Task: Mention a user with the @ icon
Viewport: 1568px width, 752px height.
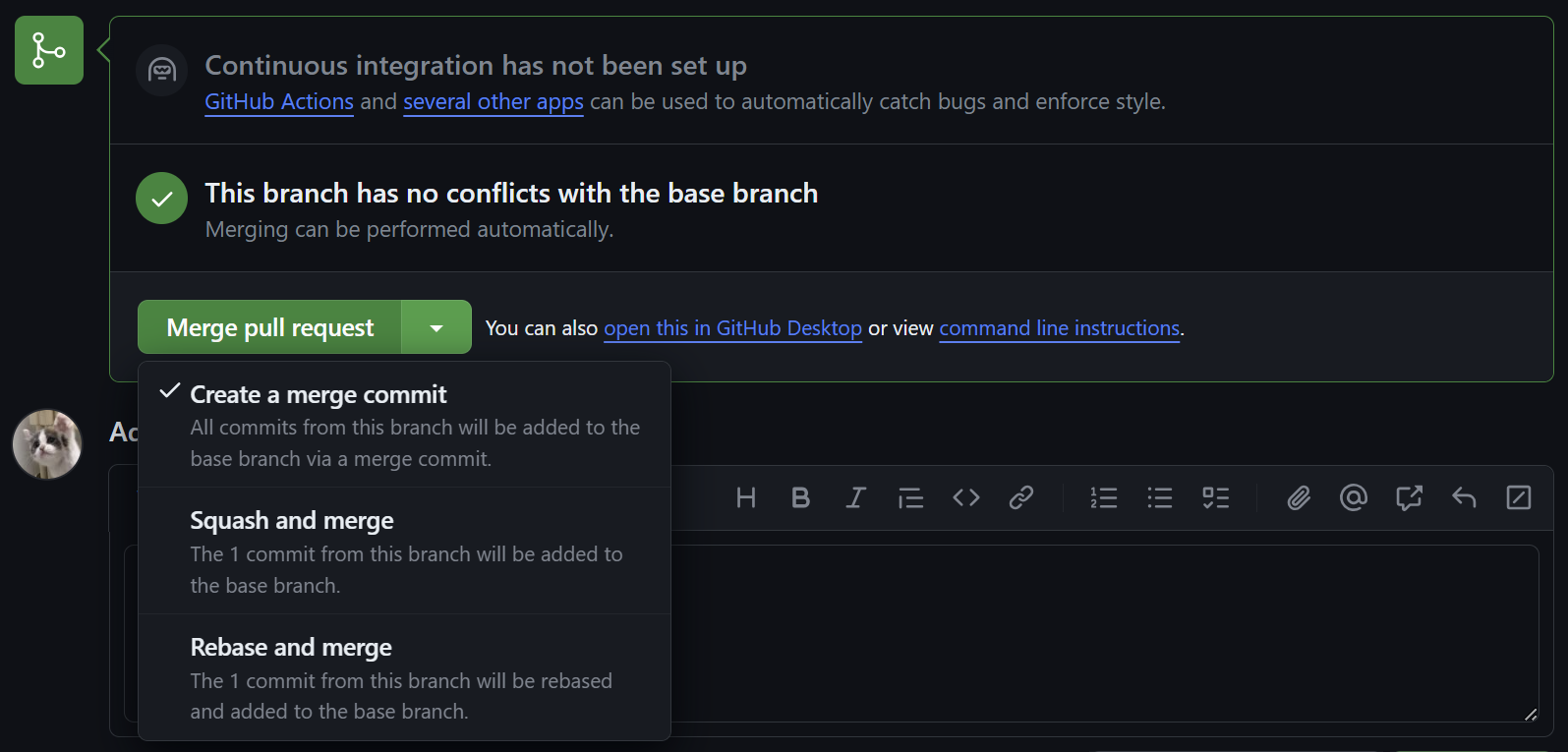Action: tap(1354, 498)
